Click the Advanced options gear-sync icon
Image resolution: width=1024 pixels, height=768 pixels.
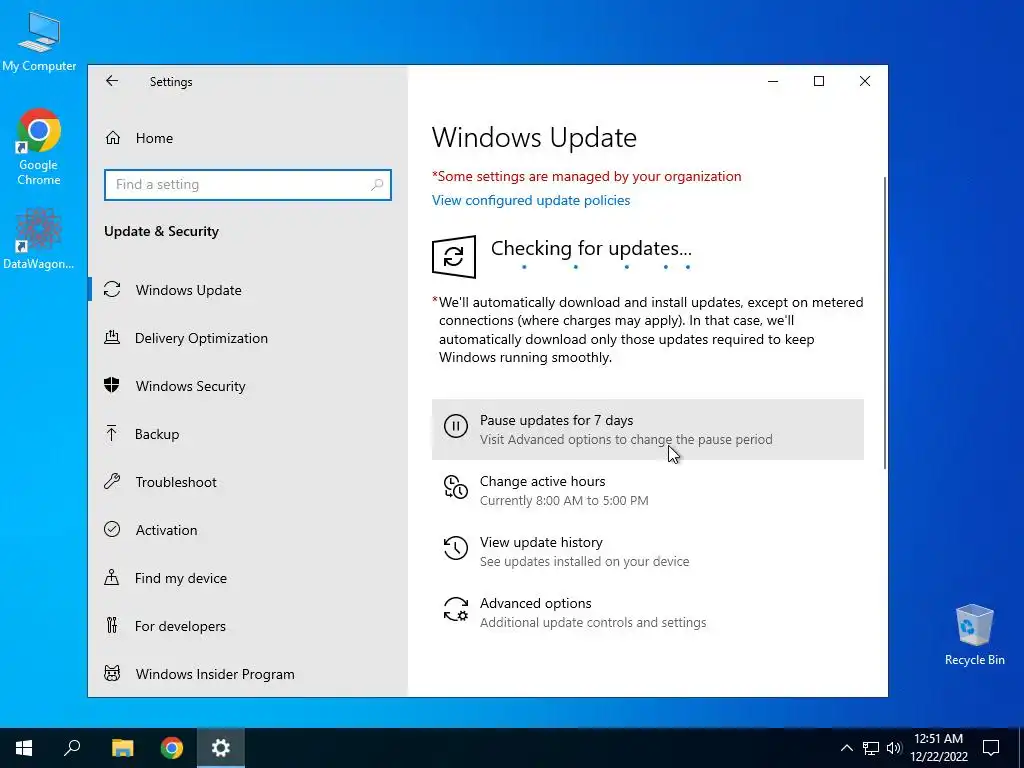coord(456,609)
